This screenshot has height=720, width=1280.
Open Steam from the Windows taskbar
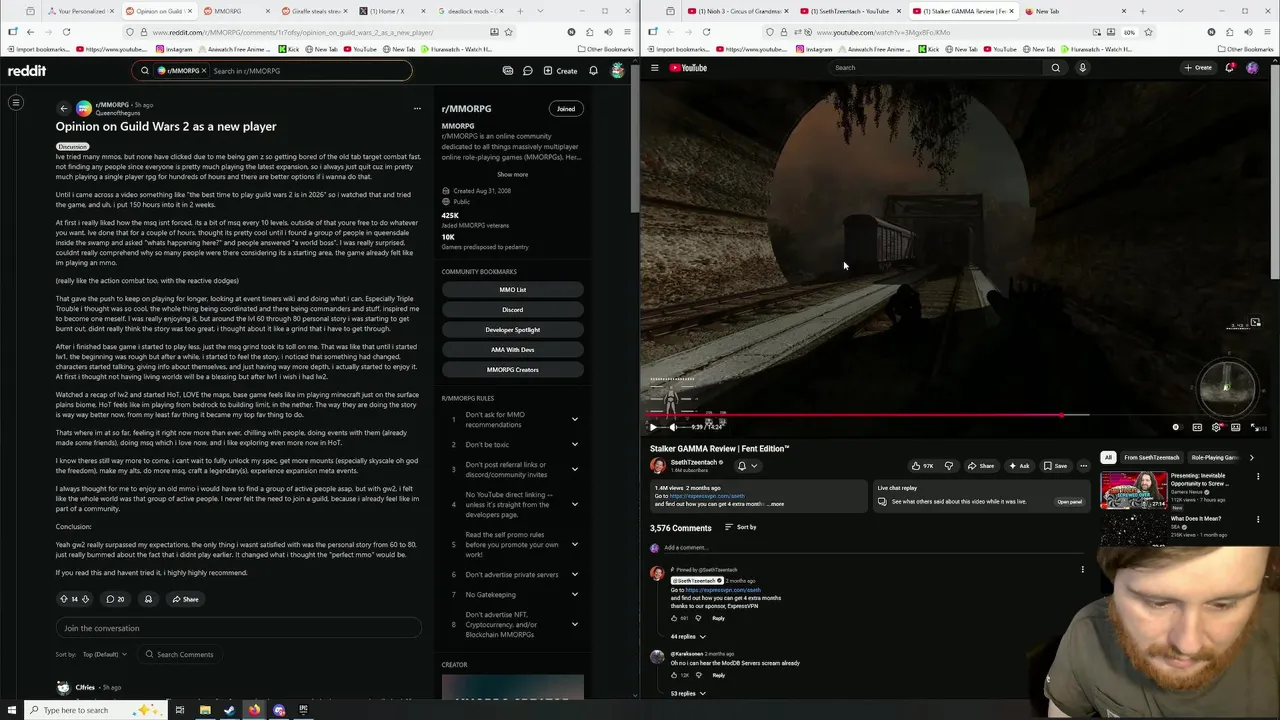click(229, 710)
